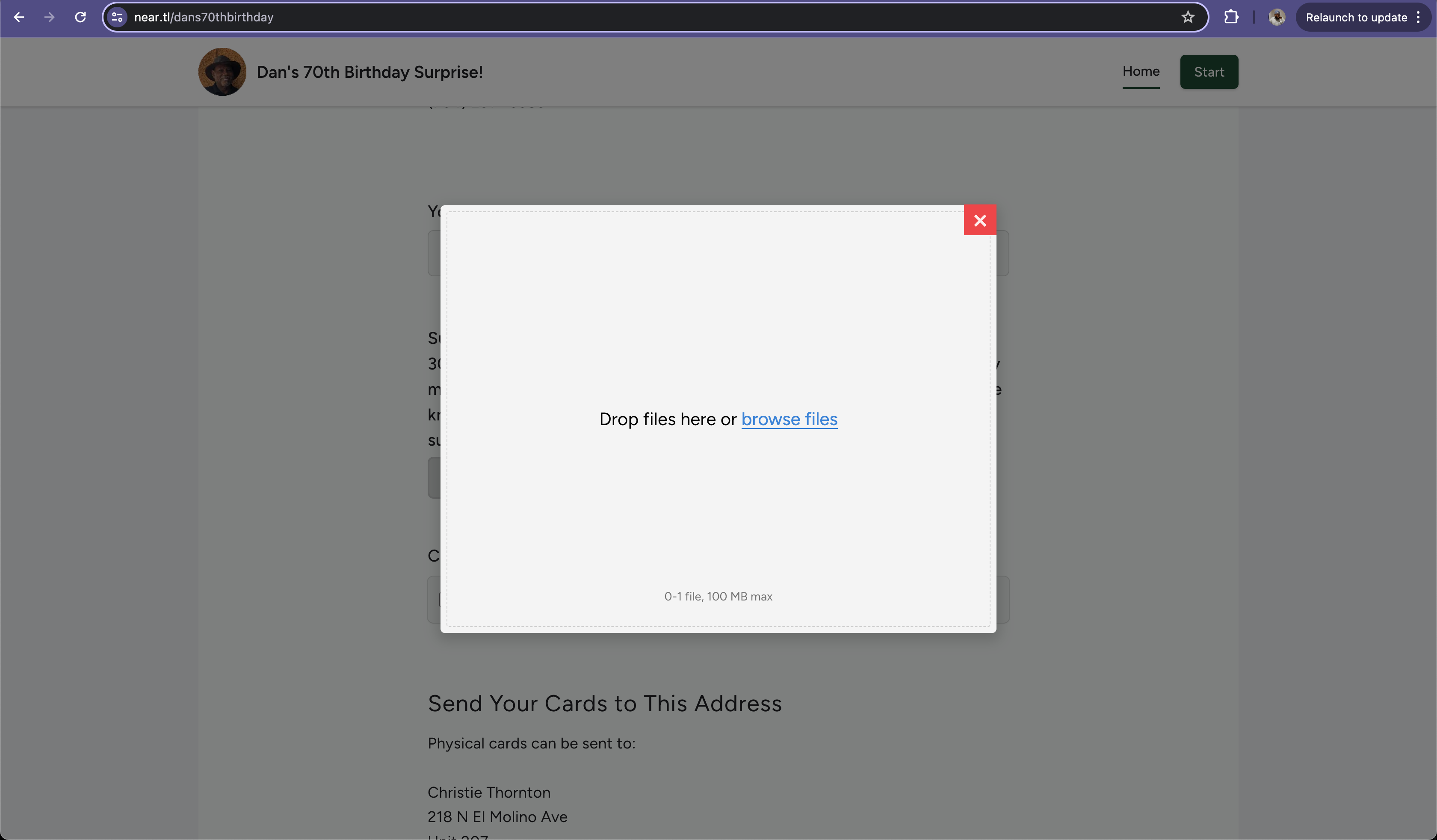1437x840 pixels.
Task: Reload the current page
Action: (80, 17)
